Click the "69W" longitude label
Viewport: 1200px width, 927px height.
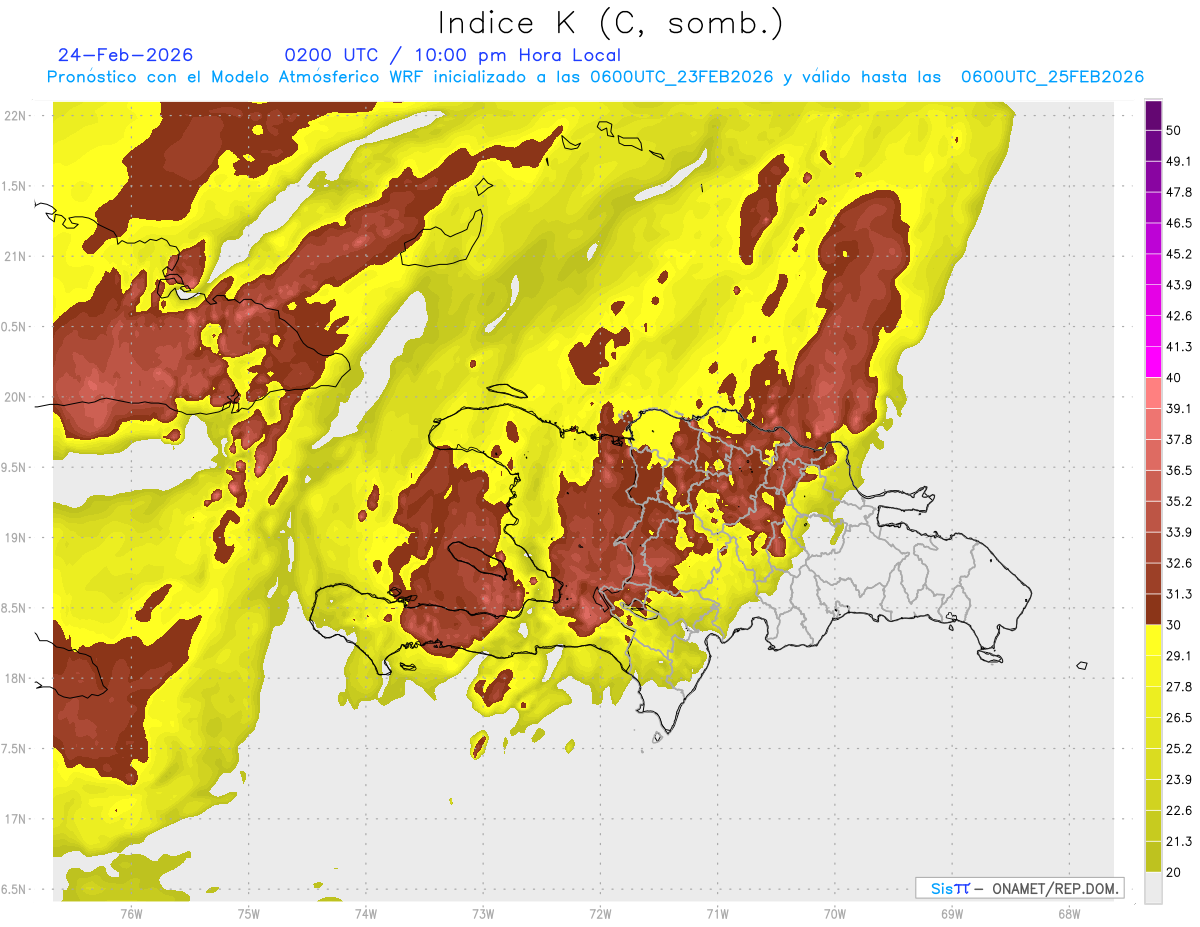[951, 912]
